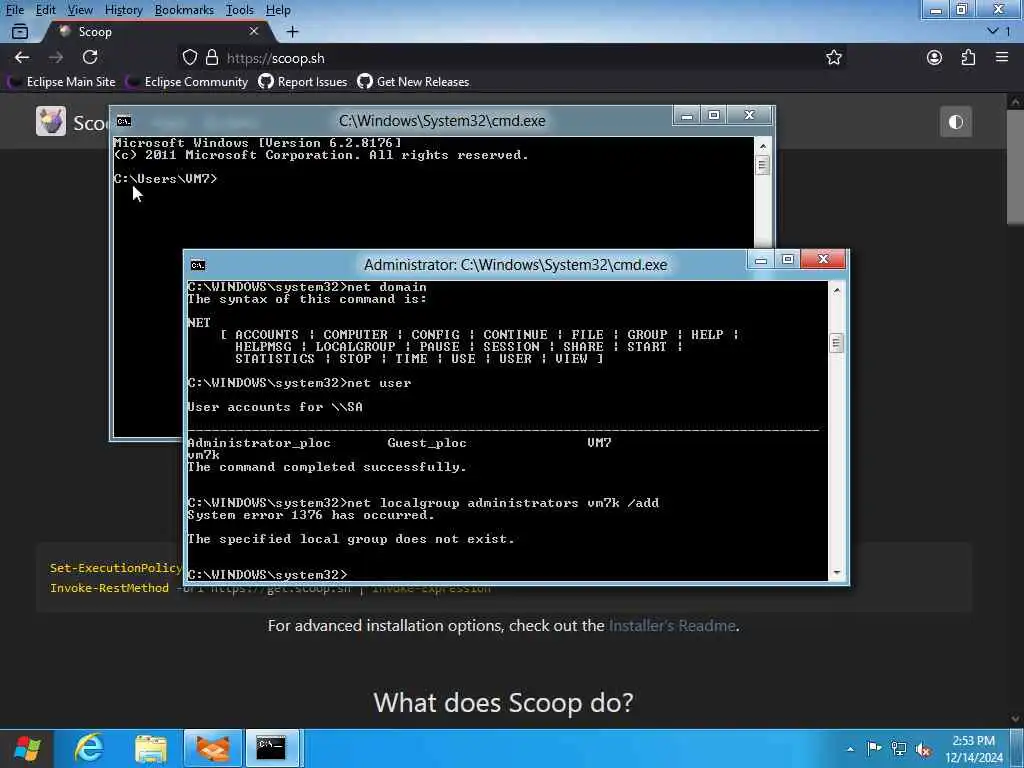1024x768 pixels.
Task: Go back to the previous page
Action: [22, 57]
